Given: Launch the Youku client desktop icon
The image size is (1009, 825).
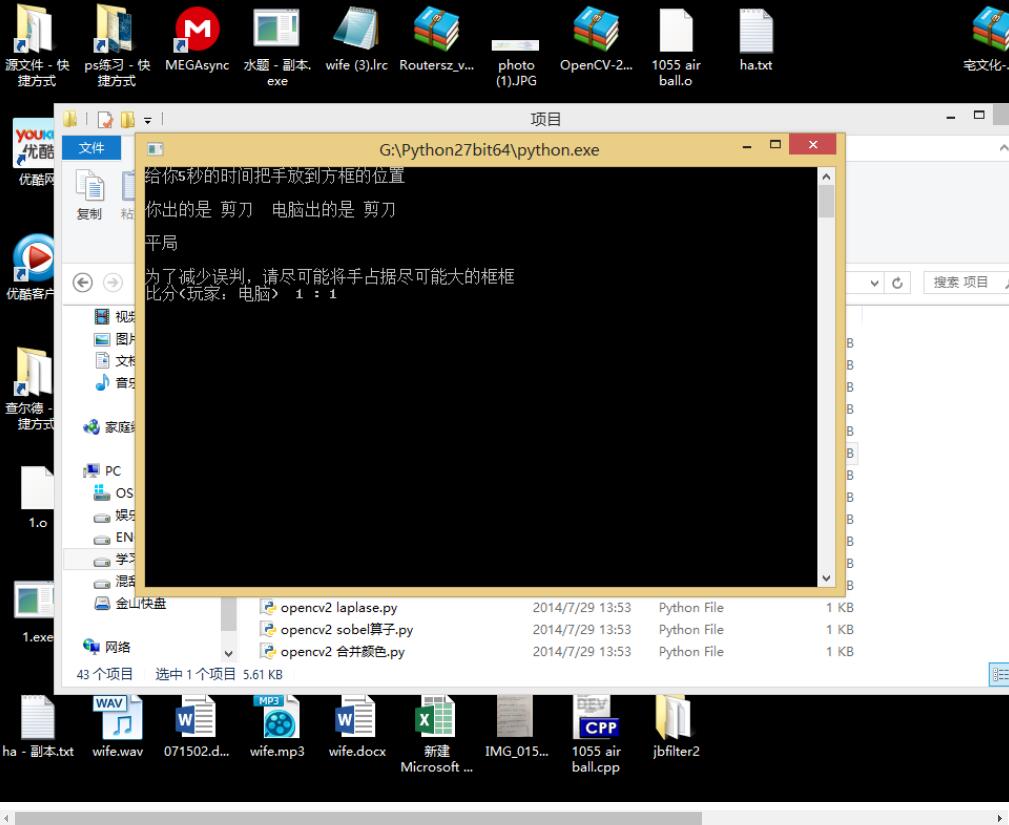Looking at the screenshot, I should click(31, 267).
